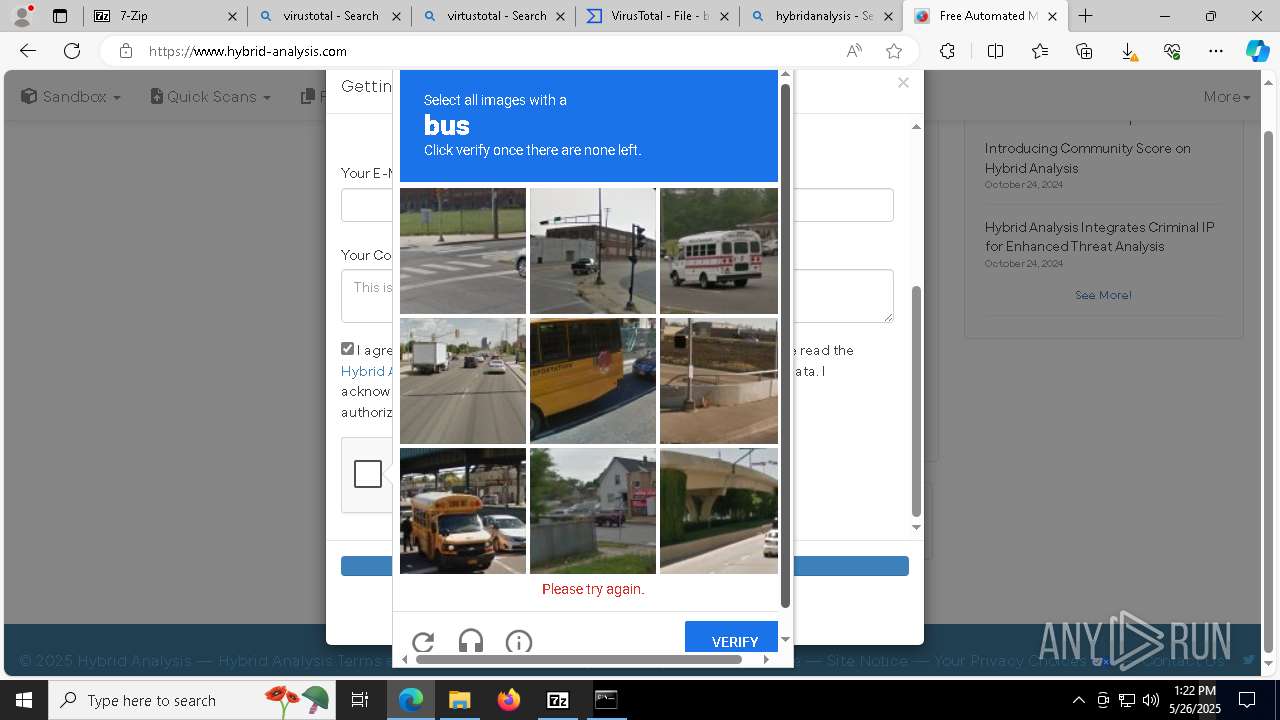Click the See More! link
This screenshot has height=720, width=1280.
click(x=1103, y=295)
